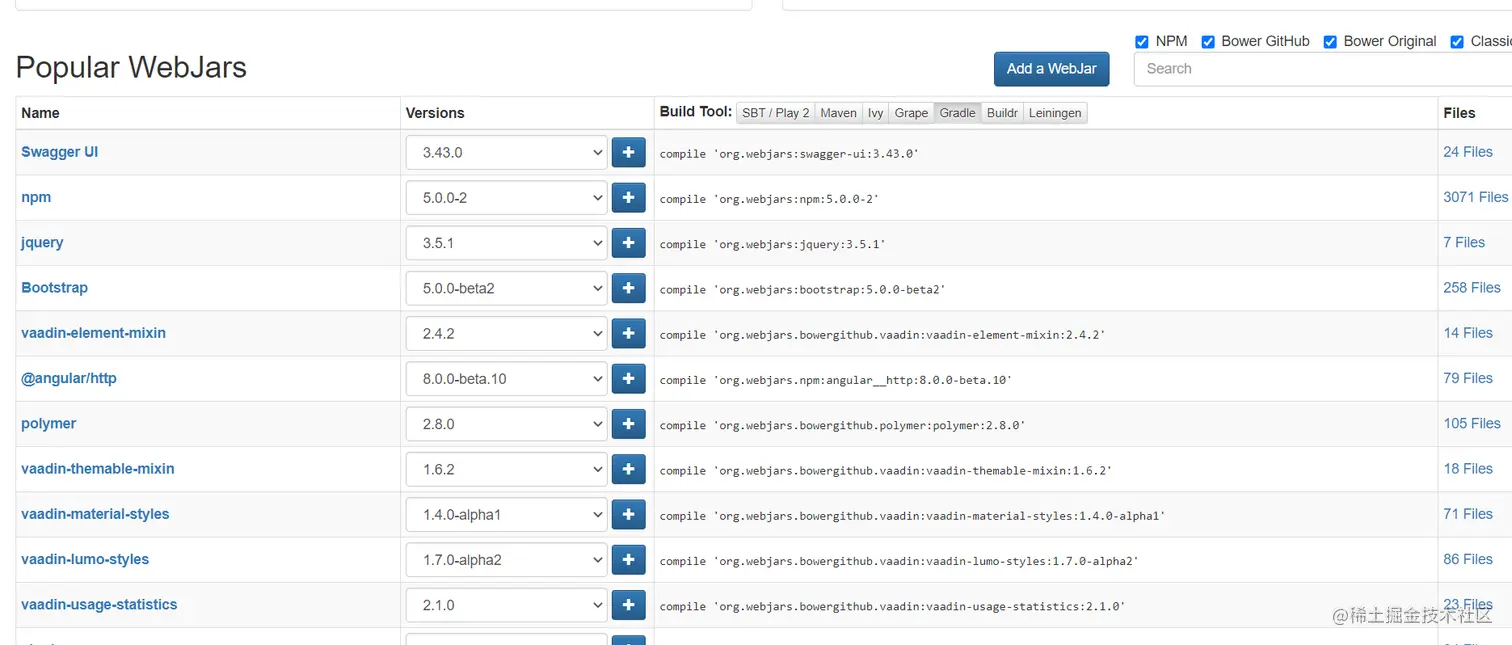View the 258 Files link for Bootstrap
Viewport: 1512px width, 645px height.
(1472, 287)
